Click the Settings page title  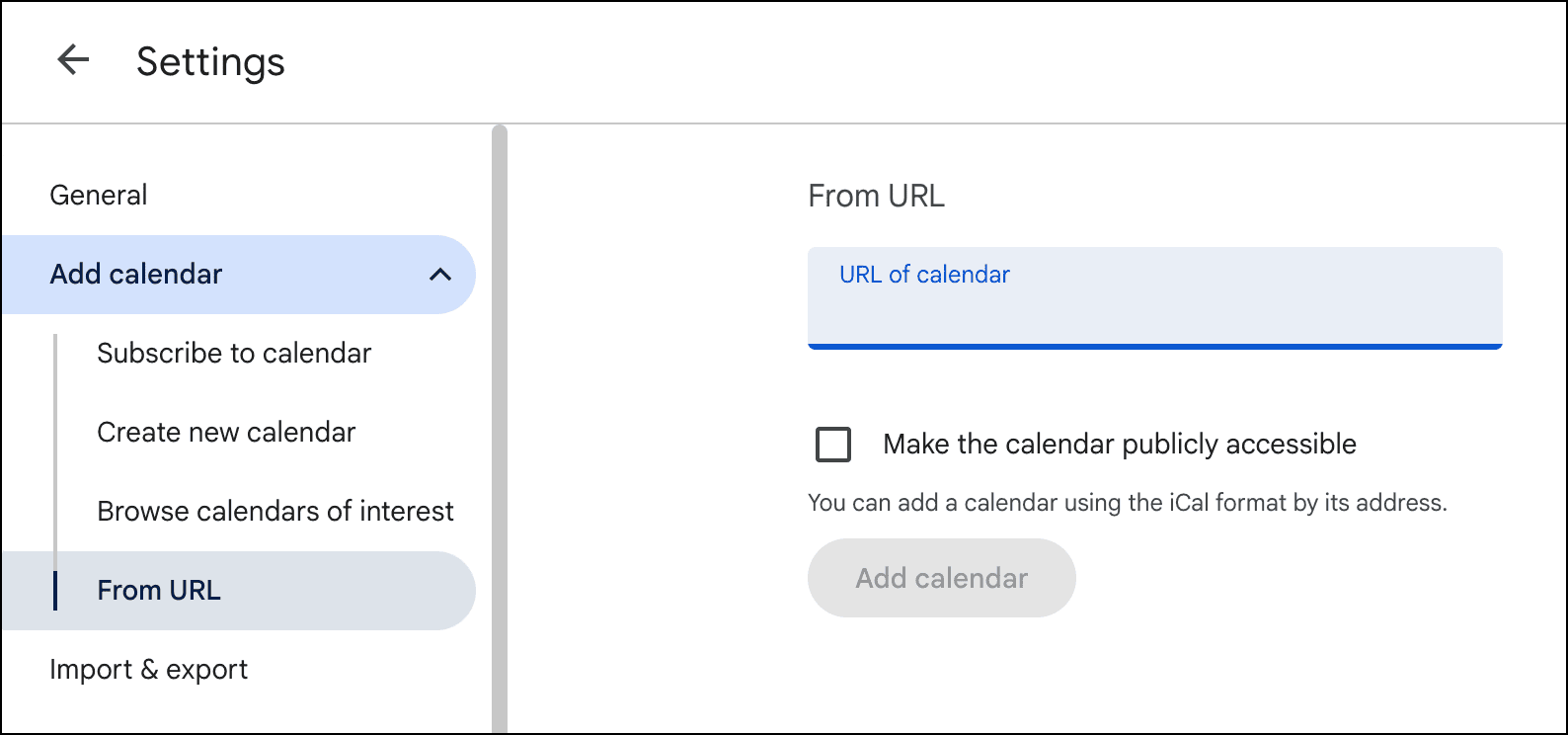(x=210, y=62)
